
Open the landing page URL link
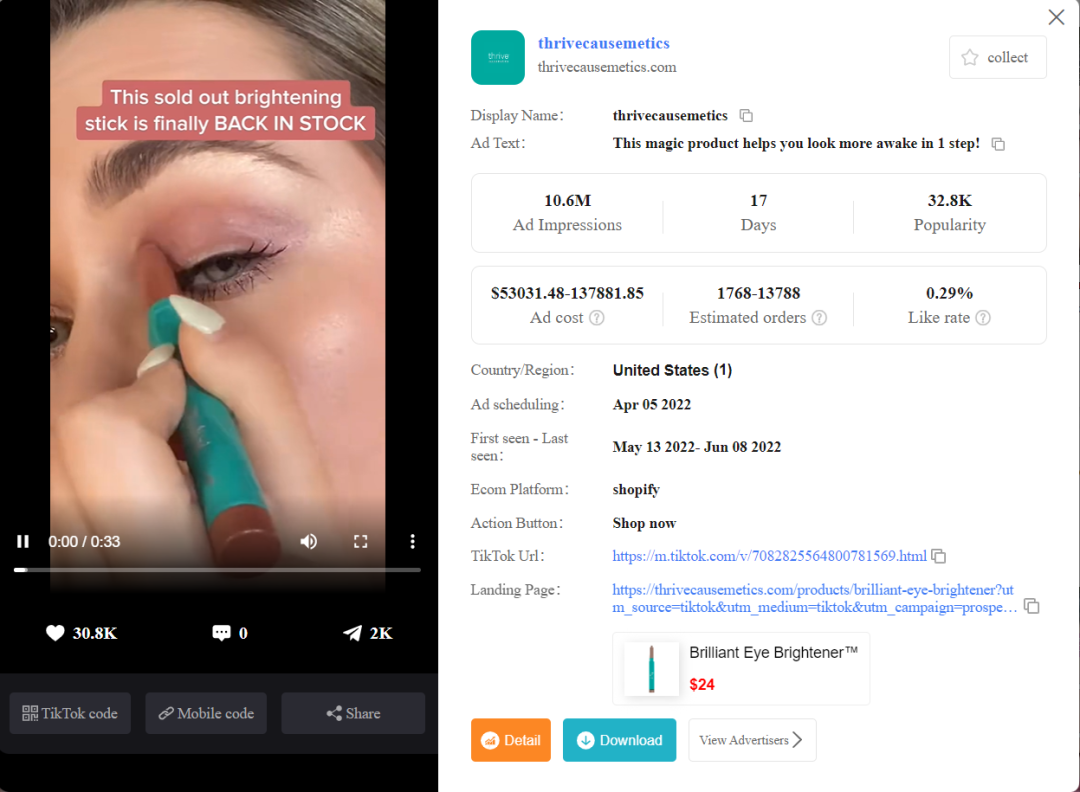814,598
